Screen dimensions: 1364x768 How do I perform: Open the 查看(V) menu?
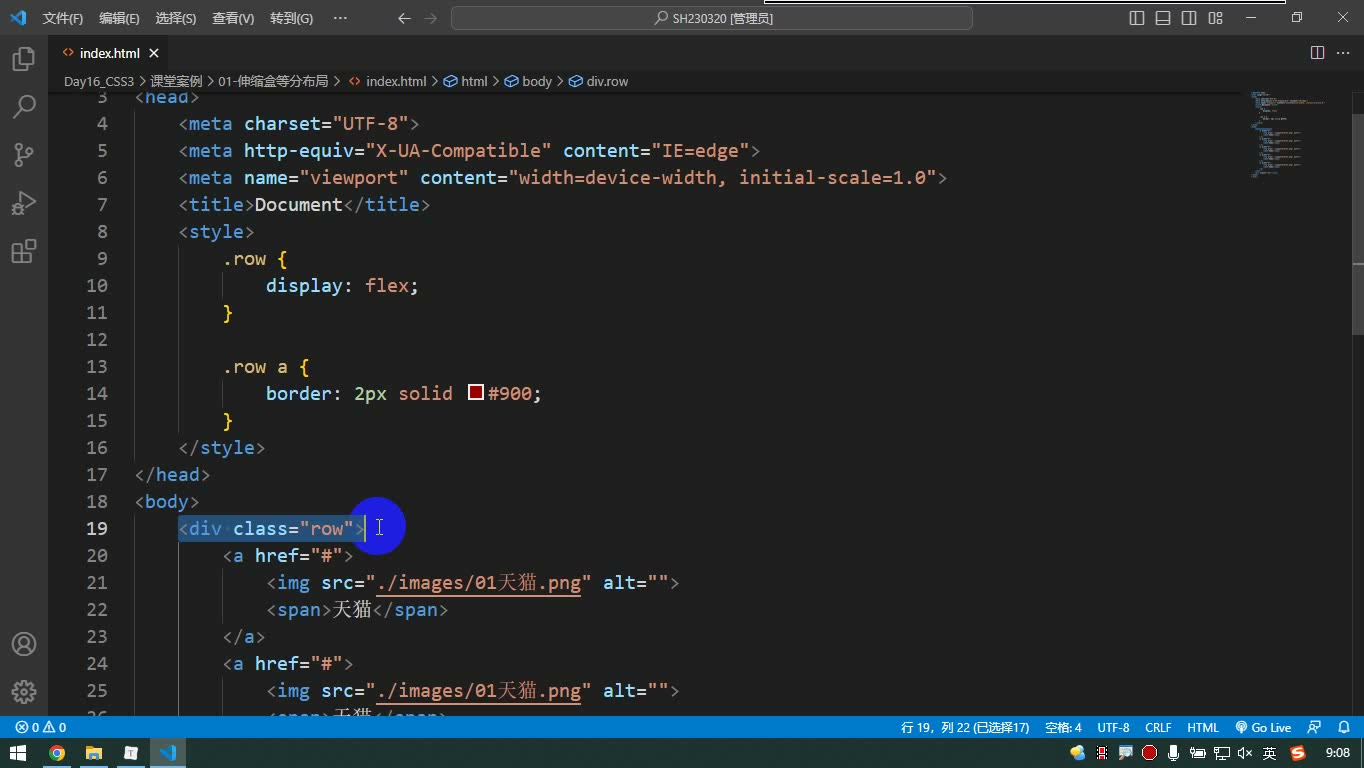(x=233, y=18)
